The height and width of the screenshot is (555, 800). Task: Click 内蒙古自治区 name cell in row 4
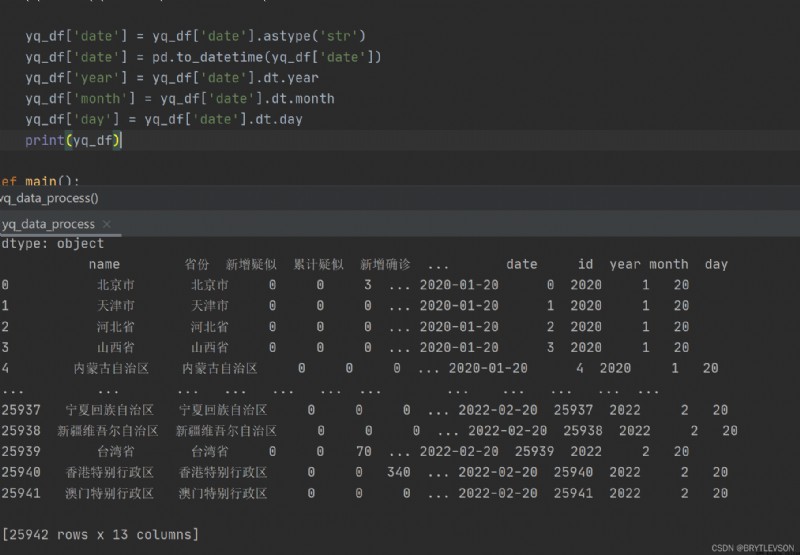[x=111, y=368]
